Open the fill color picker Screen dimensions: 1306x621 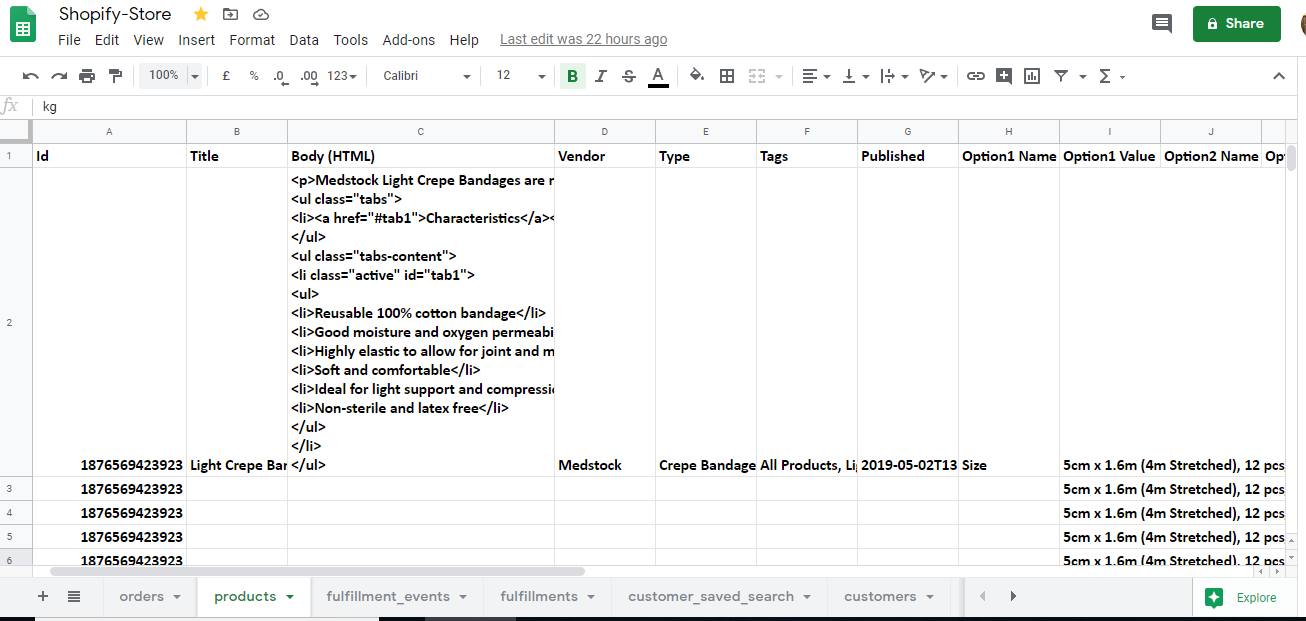[x=697, y=76]
